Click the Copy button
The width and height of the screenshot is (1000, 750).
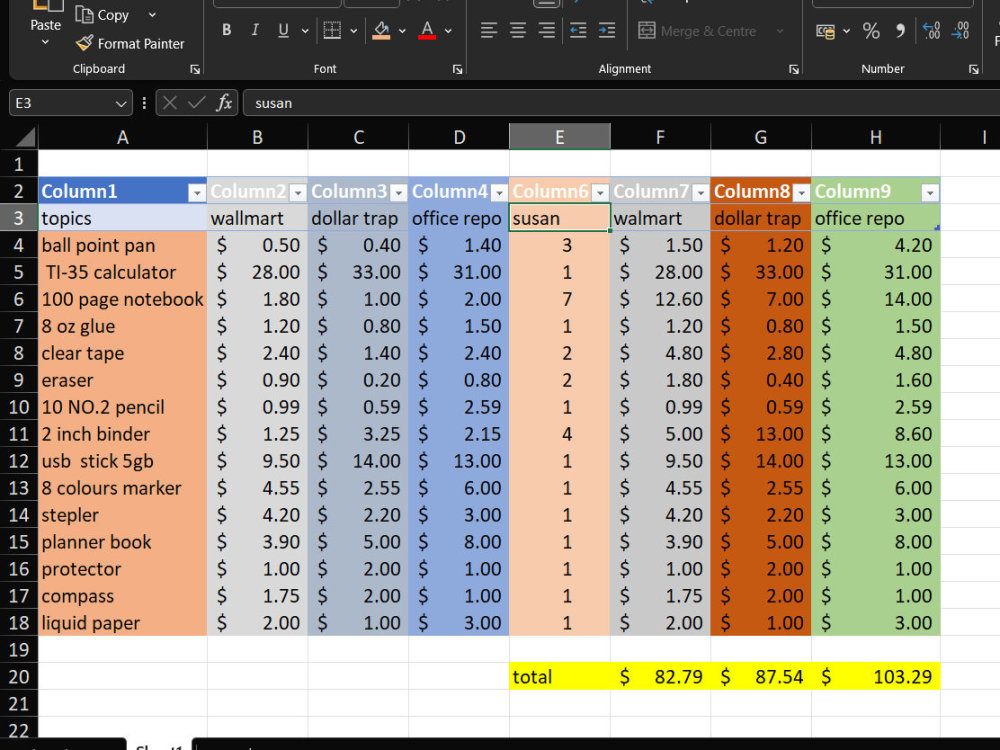102,15
